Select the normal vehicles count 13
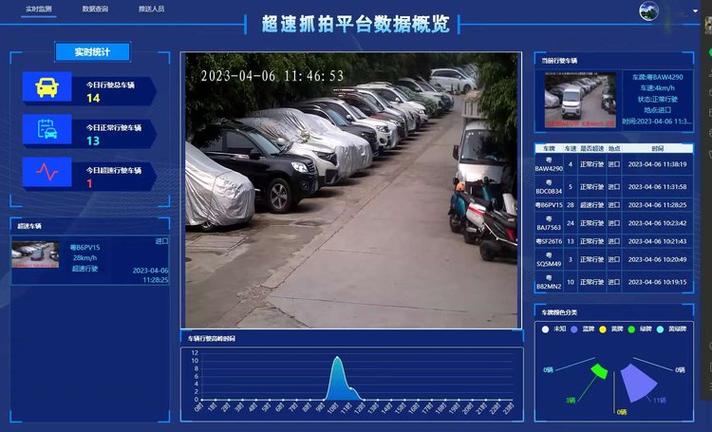The image size is (712, 432). click(x=93, y=141)
